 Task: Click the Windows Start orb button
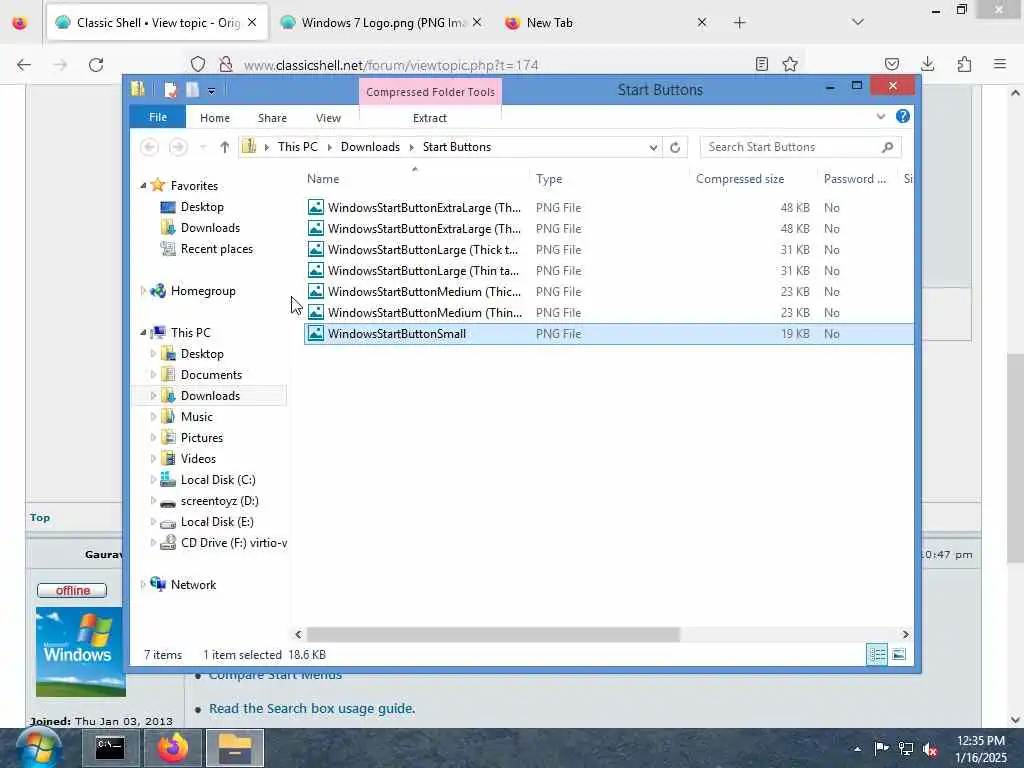tap(39, 747)
